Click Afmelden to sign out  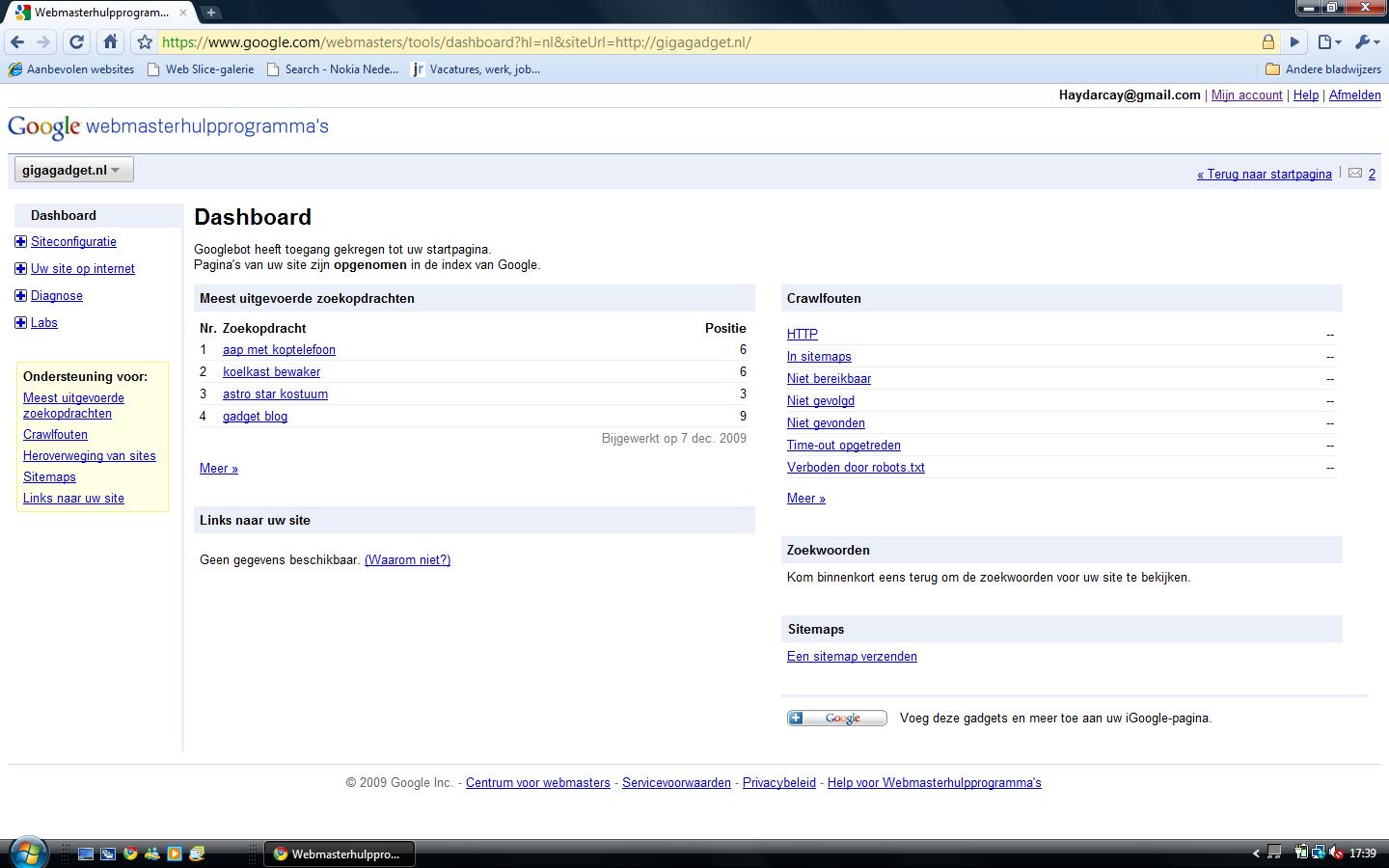1355,95
